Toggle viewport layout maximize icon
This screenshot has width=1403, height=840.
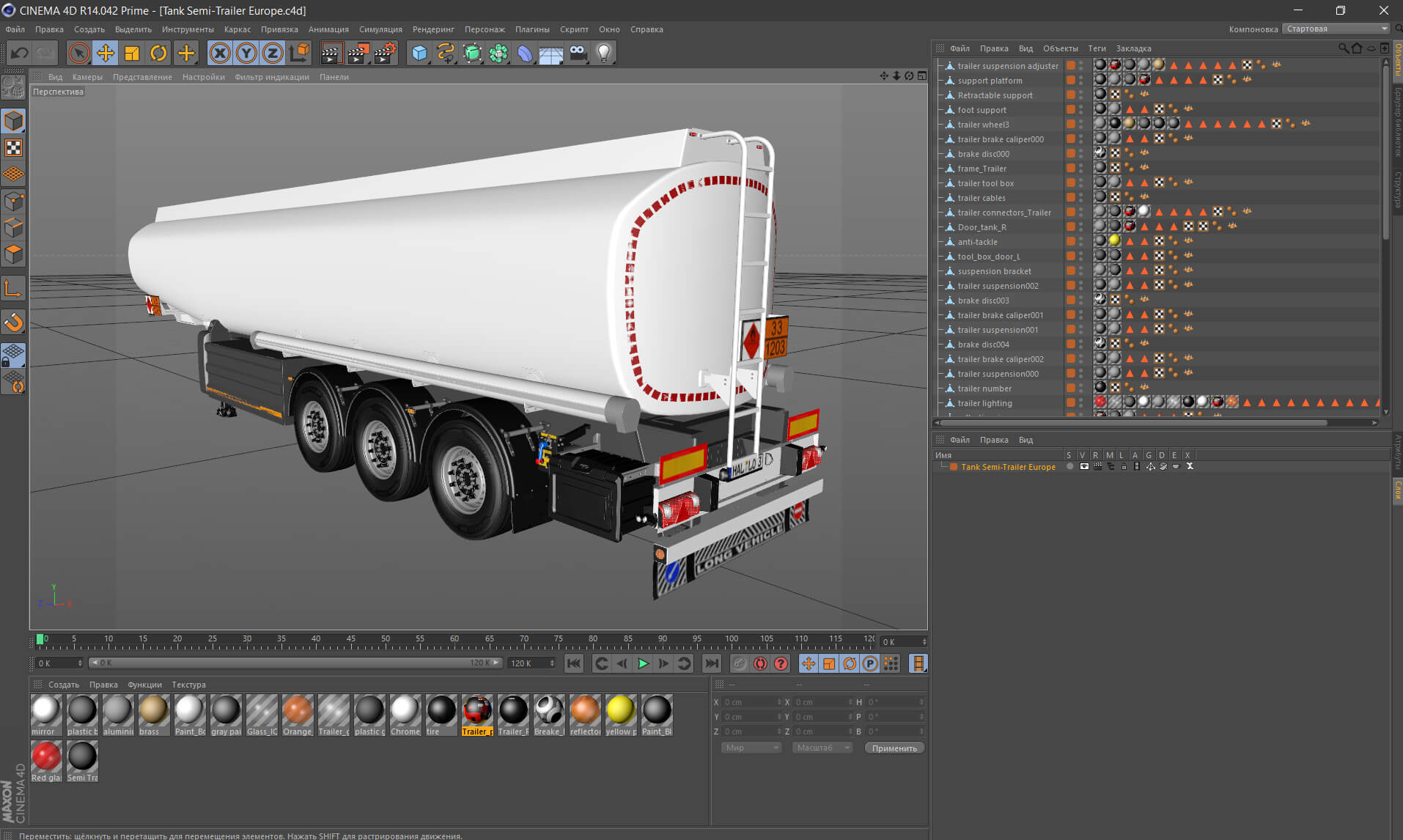pos(921,76)
